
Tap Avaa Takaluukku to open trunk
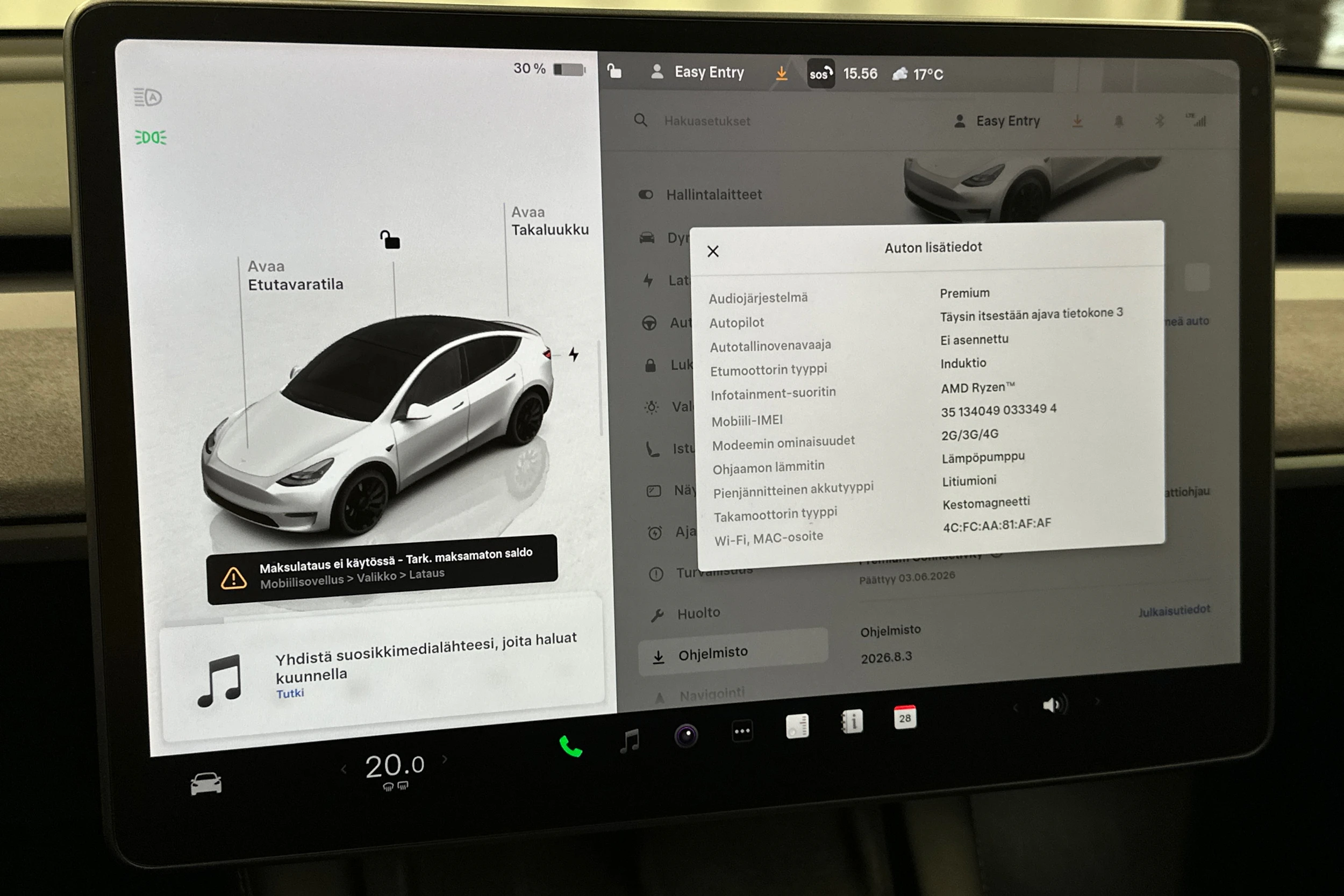pyautogui.click(x=550, y=221)
